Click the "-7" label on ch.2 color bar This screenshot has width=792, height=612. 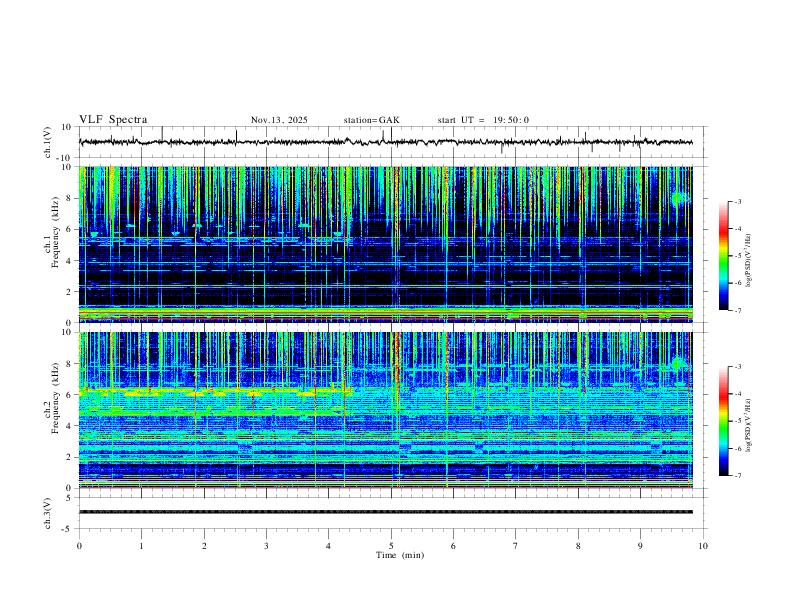[x=738, y=476]
